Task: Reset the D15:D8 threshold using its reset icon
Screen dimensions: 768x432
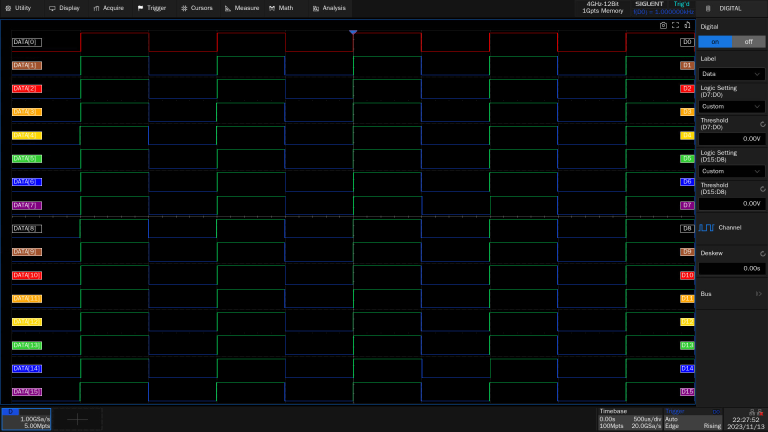Action: (762, 188)
